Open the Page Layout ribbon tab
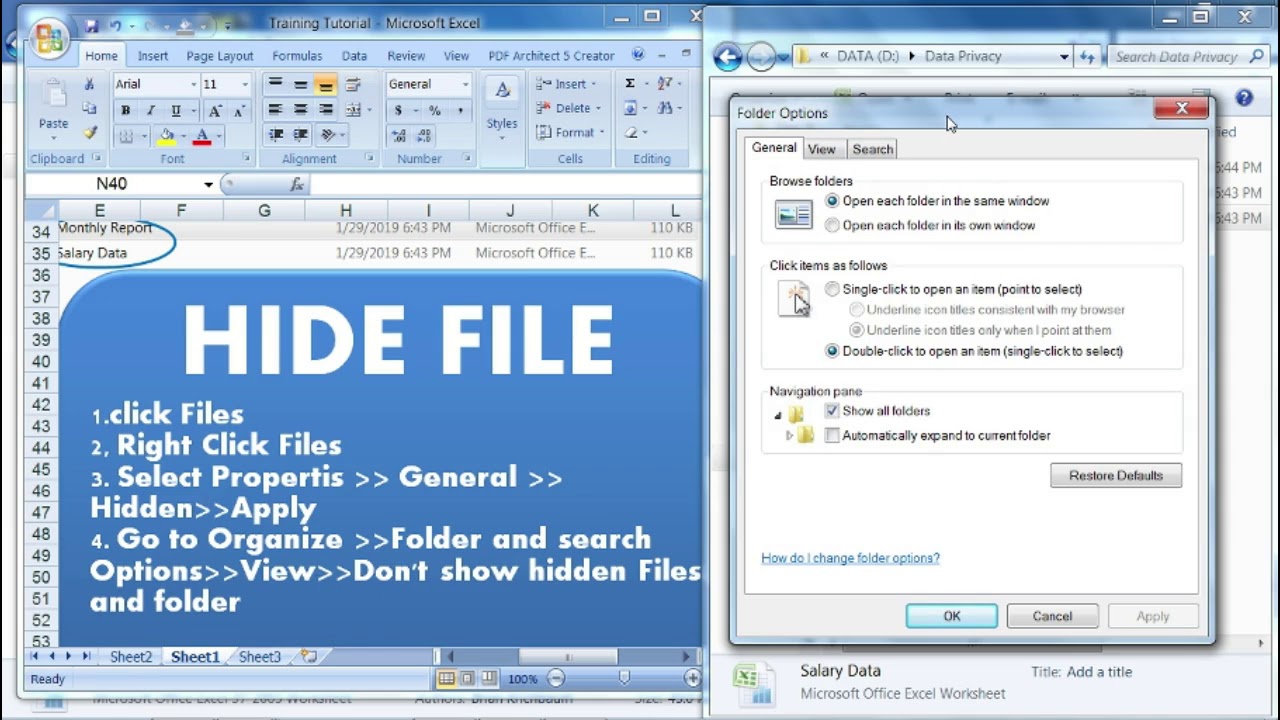1280x720 pixels. (x=220, y=56)
